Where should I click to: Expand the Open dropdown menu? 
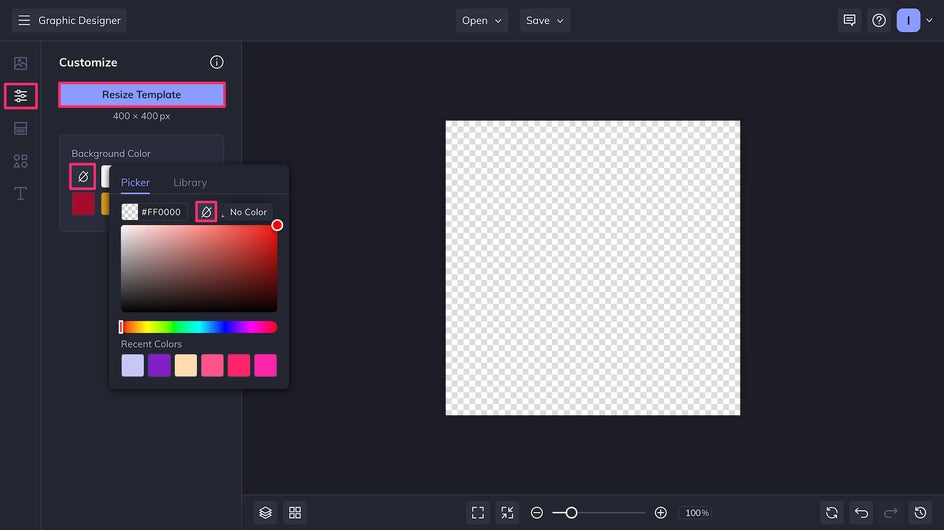[482, 20]
